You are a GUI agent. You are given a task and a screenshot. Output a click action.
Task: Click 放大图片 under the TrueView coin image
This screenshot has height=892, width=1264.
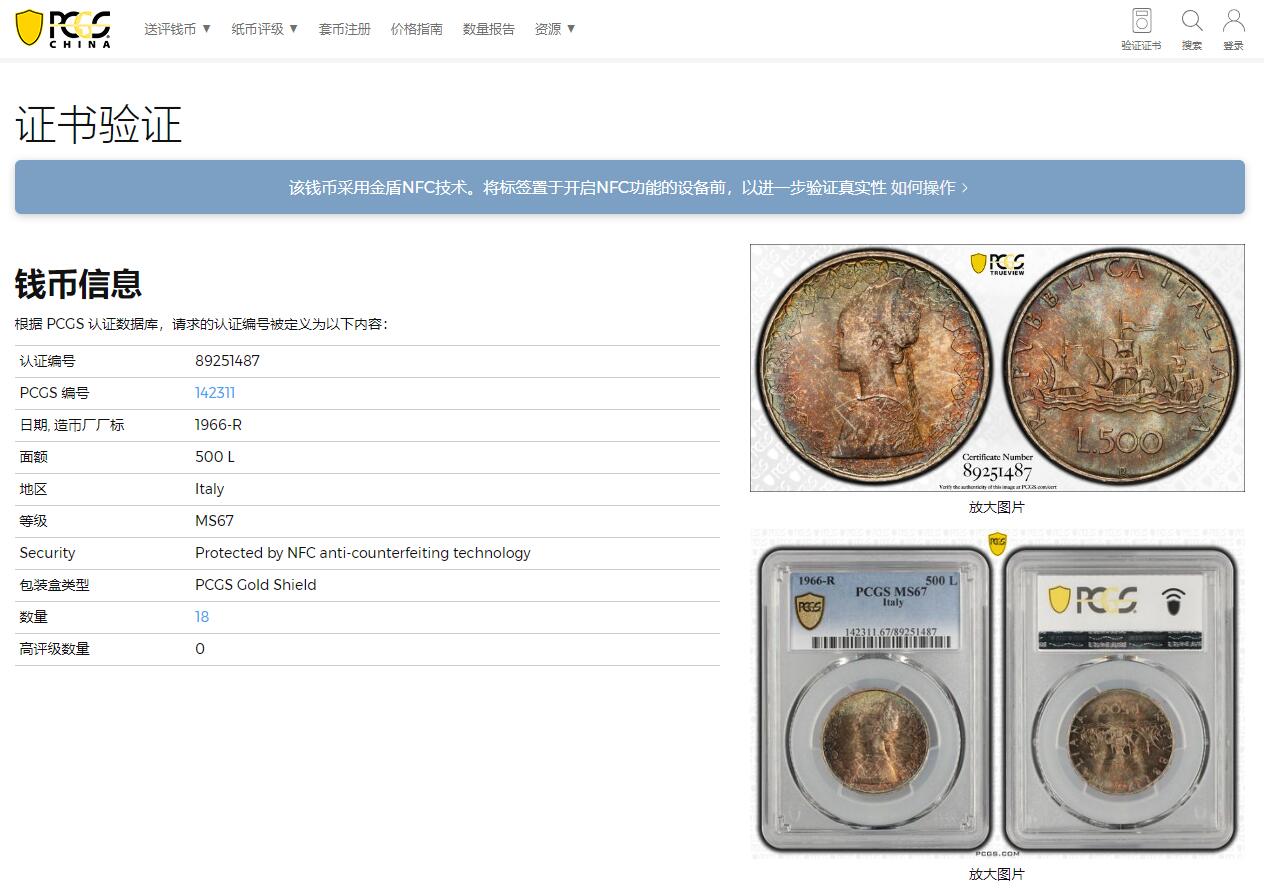tap(997, 507)
